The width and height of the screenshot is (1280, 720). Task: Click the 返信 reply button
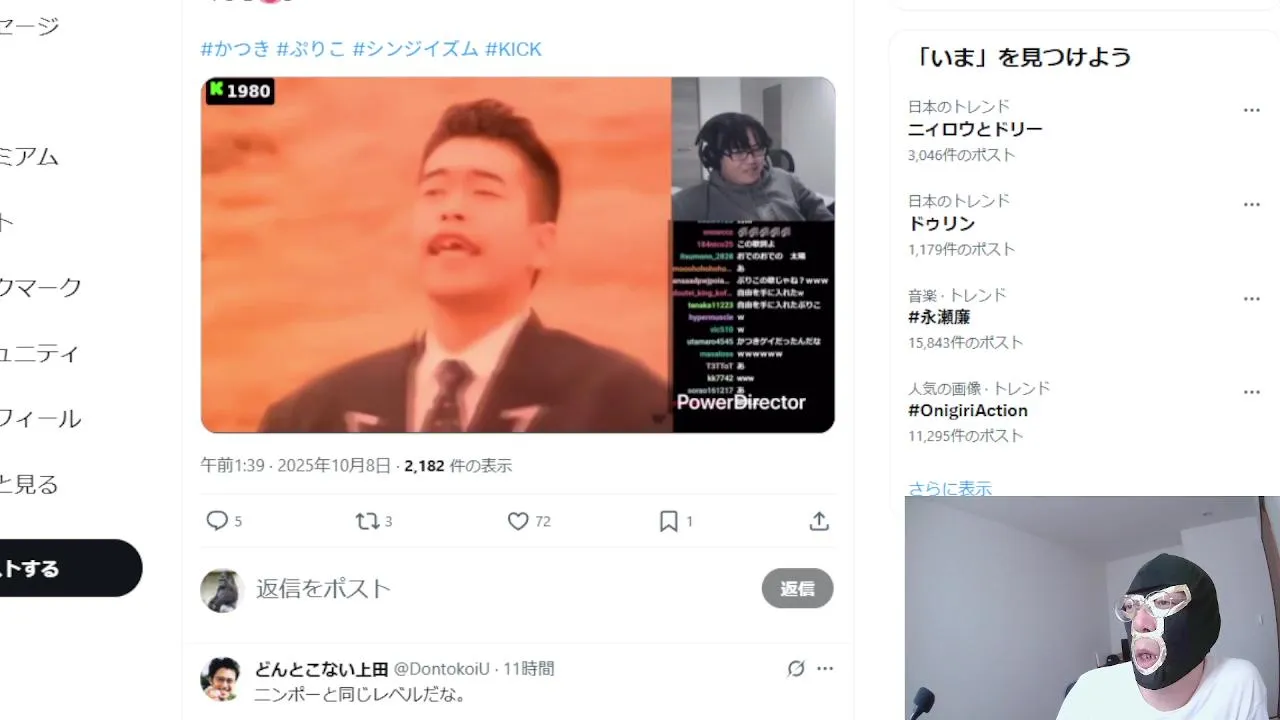point(797,588)
